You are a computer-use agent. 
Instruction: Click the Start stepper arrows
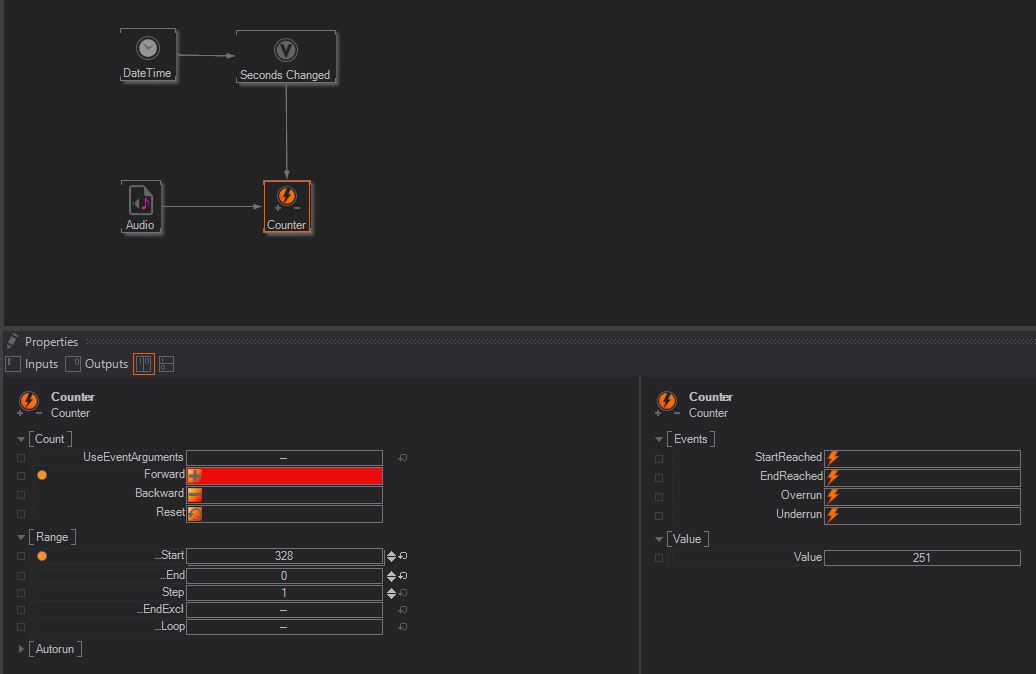pos(391,556)
